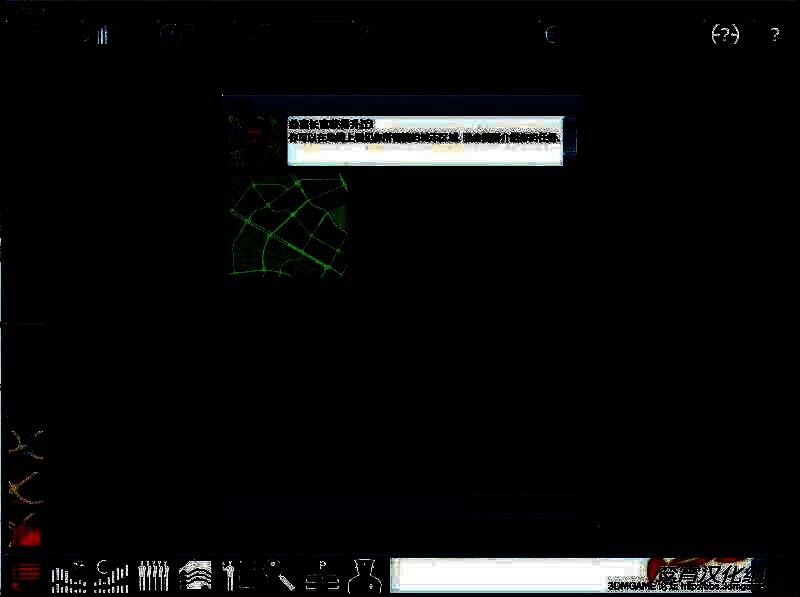800x597 pixels.
Task: Click the red list icon in bottom toolbar
Action: click(x=27, y=575)
